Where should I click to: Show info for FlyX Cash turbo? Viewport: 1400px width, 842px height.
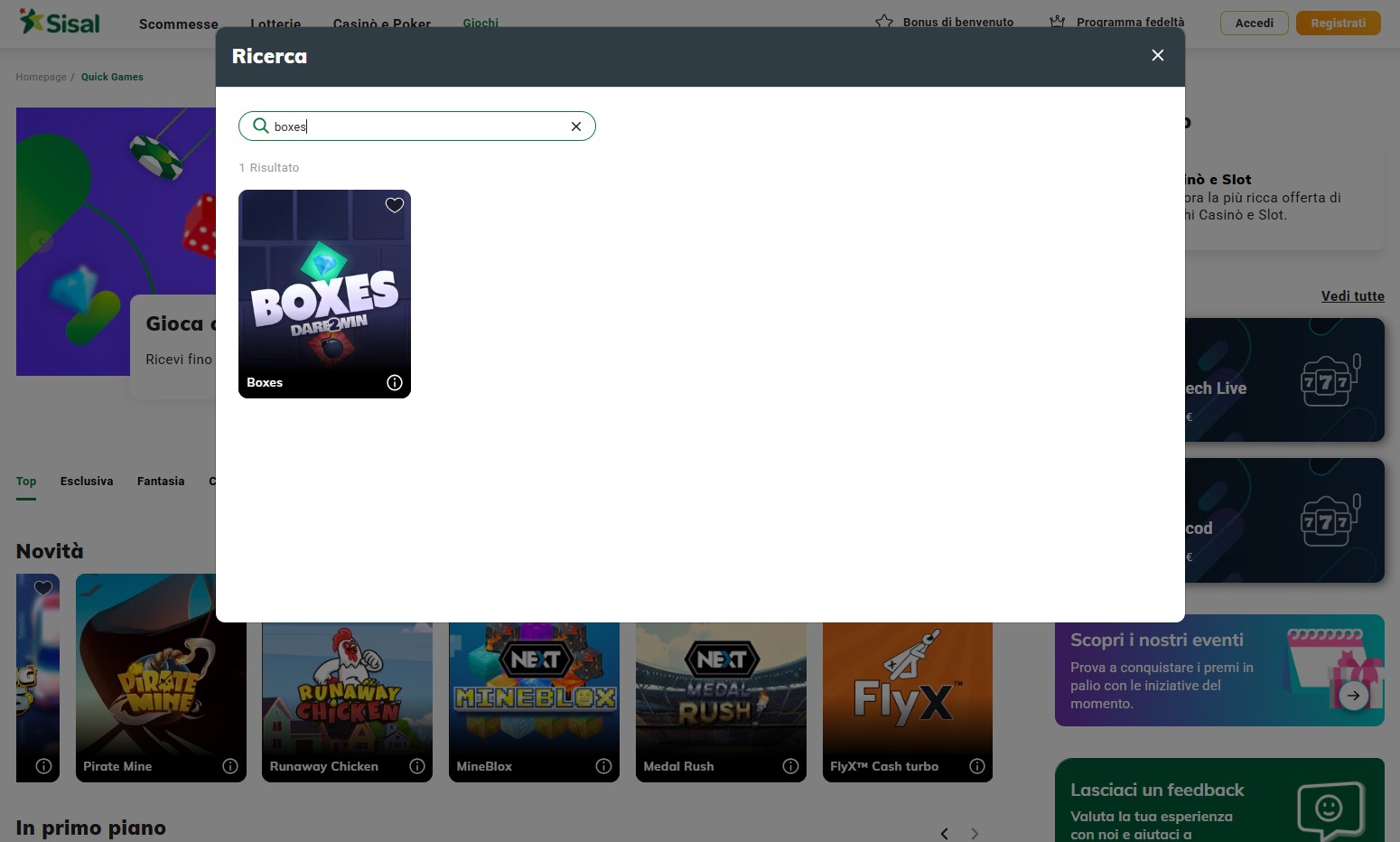click(x=976, y=766)
